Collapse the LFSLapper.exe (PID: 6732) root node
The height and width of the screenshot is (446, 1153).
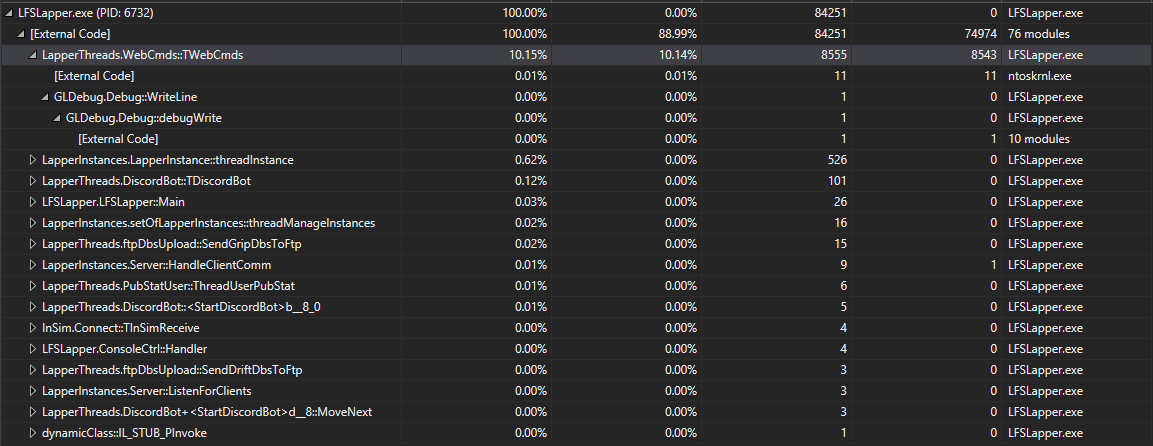click(x=9, y=13)
